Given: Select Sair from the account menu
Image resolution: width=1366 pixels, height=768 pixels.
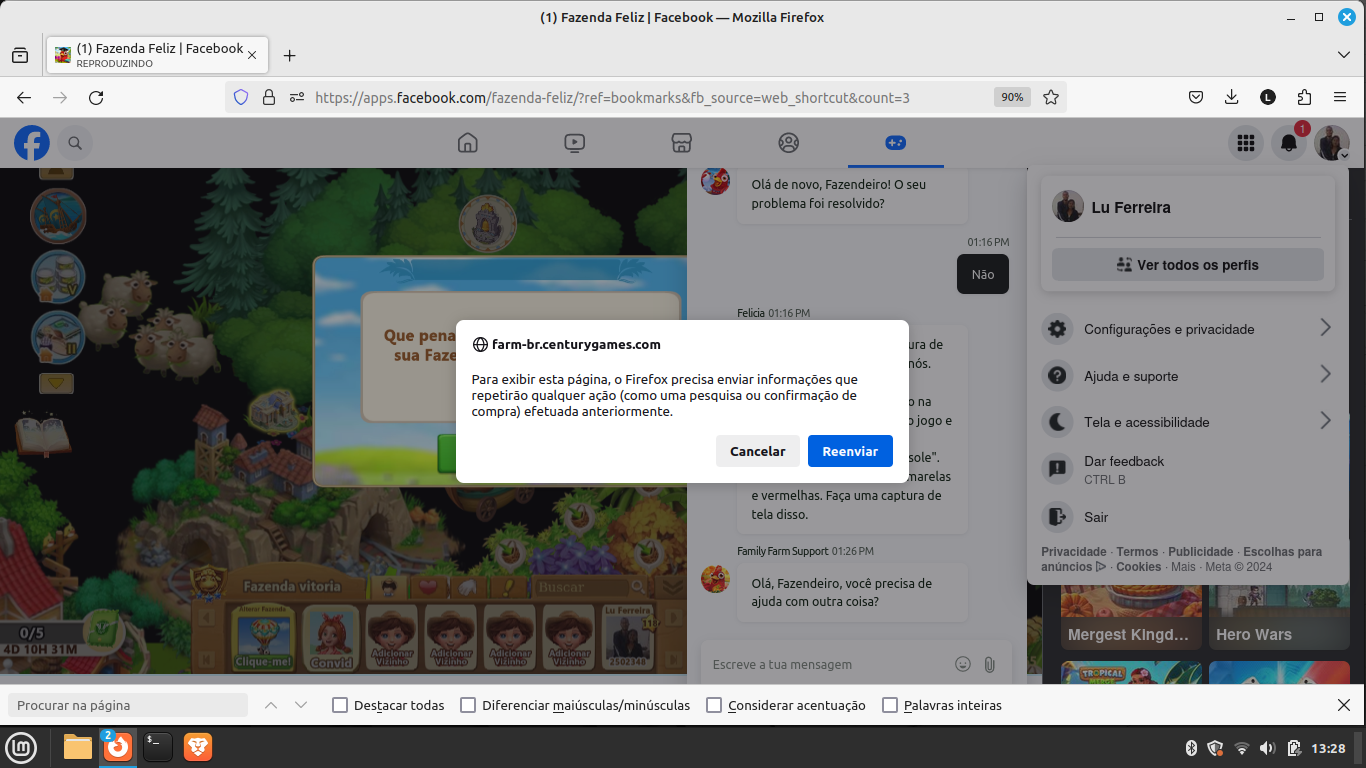Looking at the screenshot, I should (x=1096, y=517).
